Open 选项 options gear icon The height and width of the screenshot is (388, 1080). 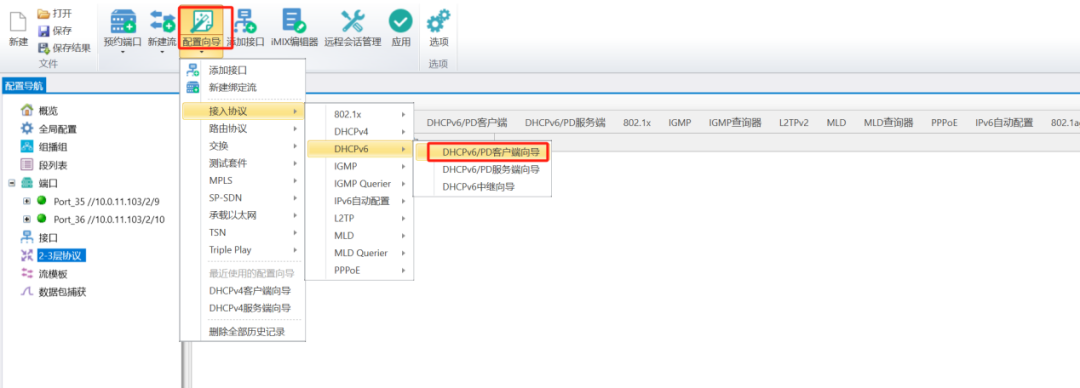pyautogui.click(x=438, y=21)
